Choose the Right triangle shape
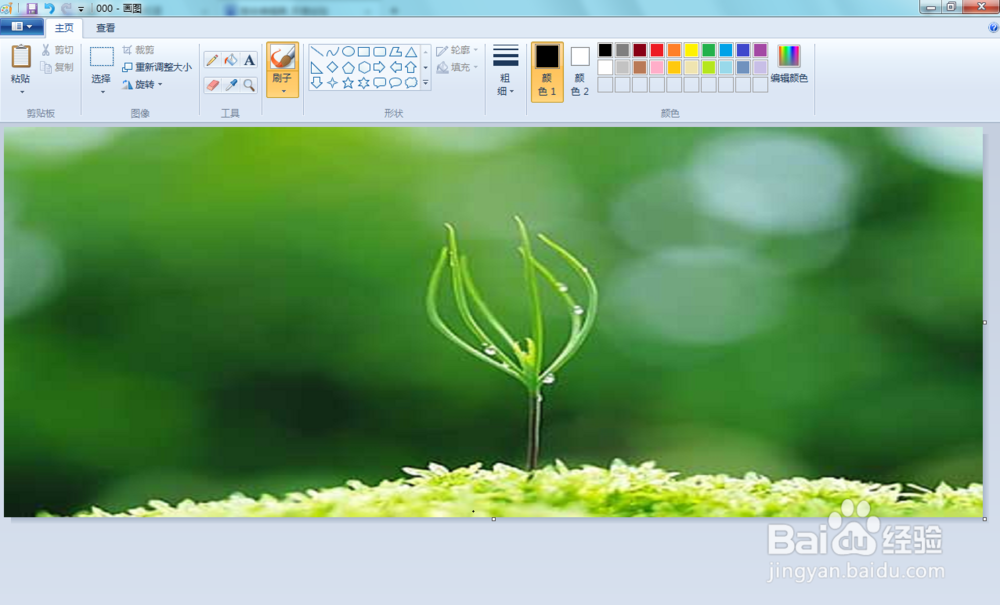This screenshot has width=1000, height=605. coord(317,67)
